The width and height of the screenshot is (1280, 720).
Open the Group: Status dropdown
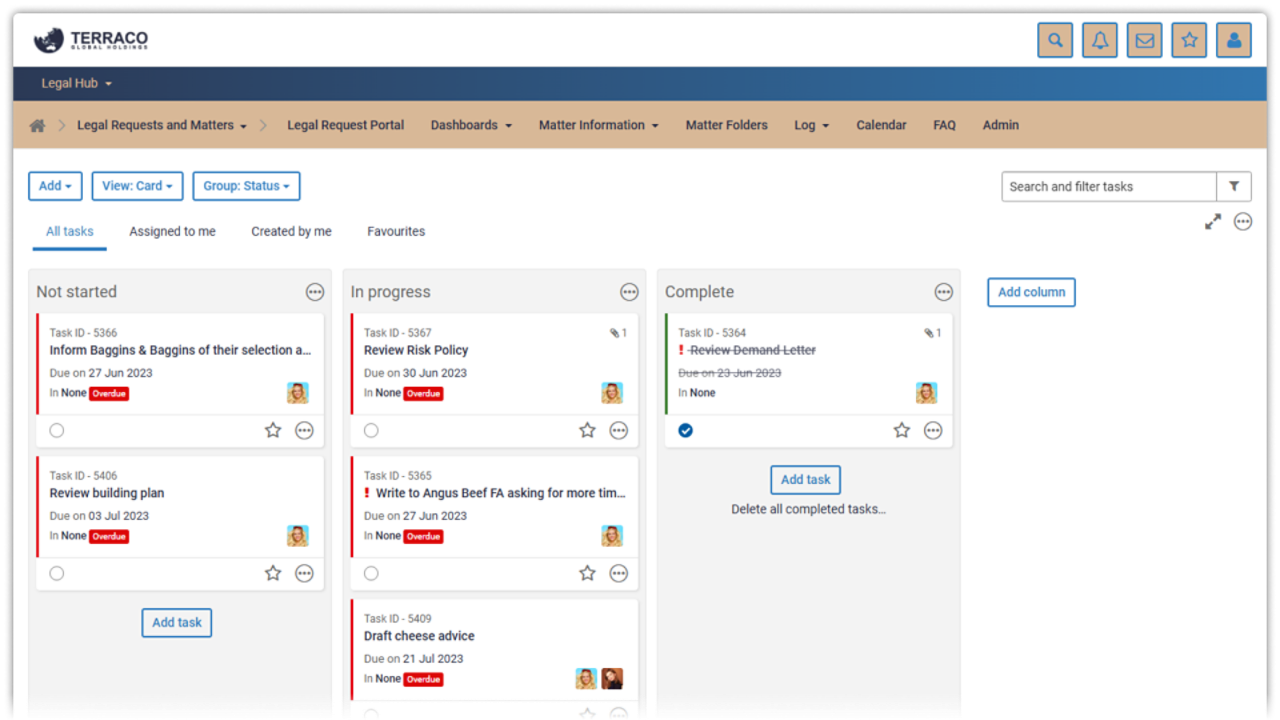pos(246,186)
